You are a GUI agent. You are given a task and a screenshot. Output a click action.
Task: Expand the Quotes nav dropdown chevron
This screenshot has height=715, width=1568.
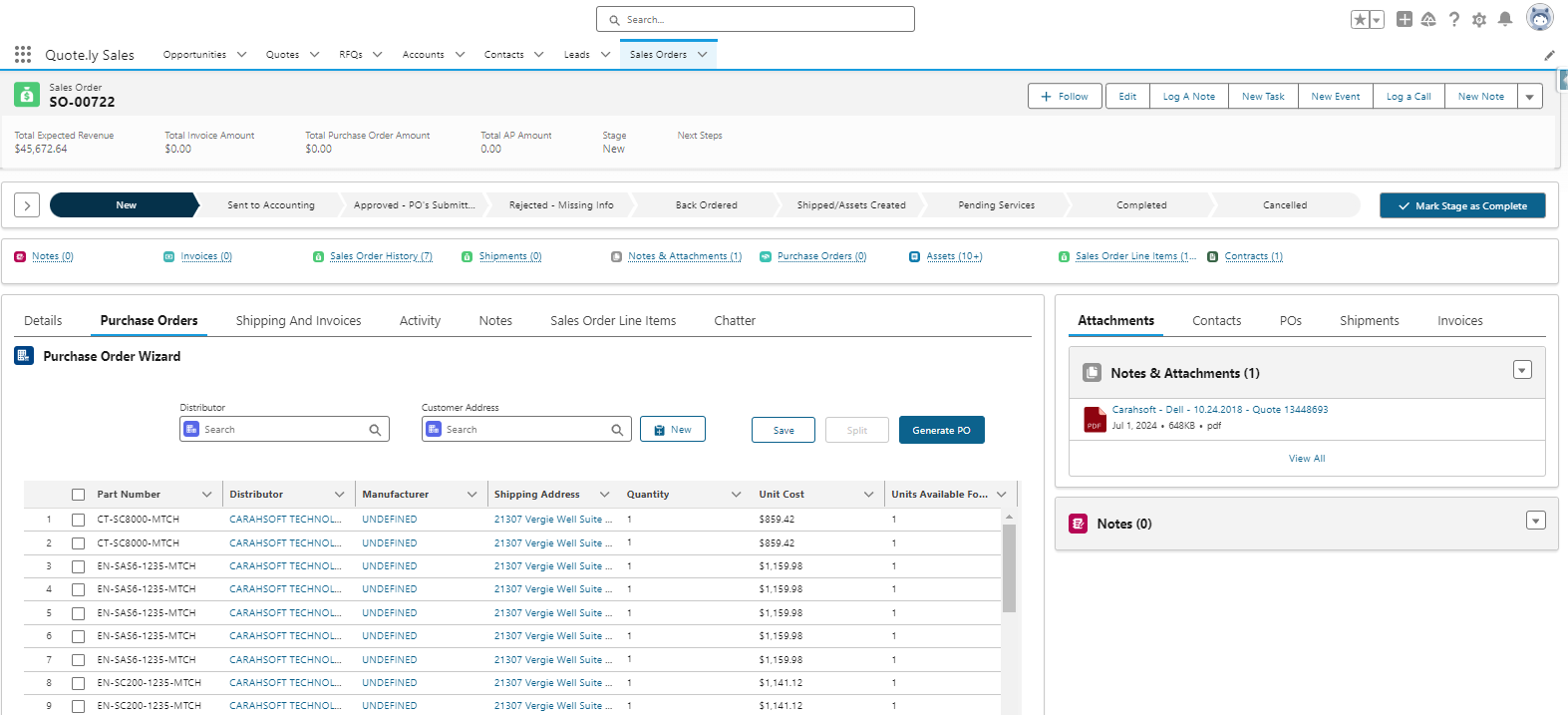click(x=314, y=55)
